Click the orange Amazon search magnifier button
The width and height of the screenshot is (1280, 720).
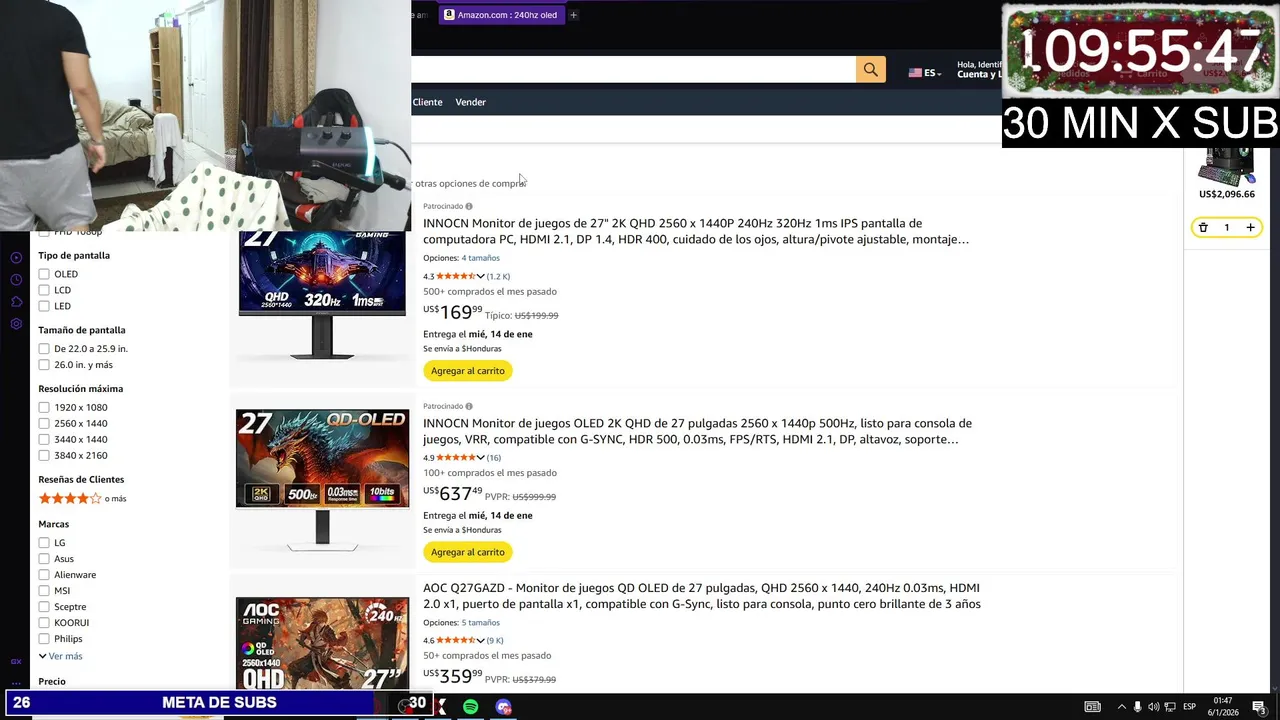click(870, 69)
